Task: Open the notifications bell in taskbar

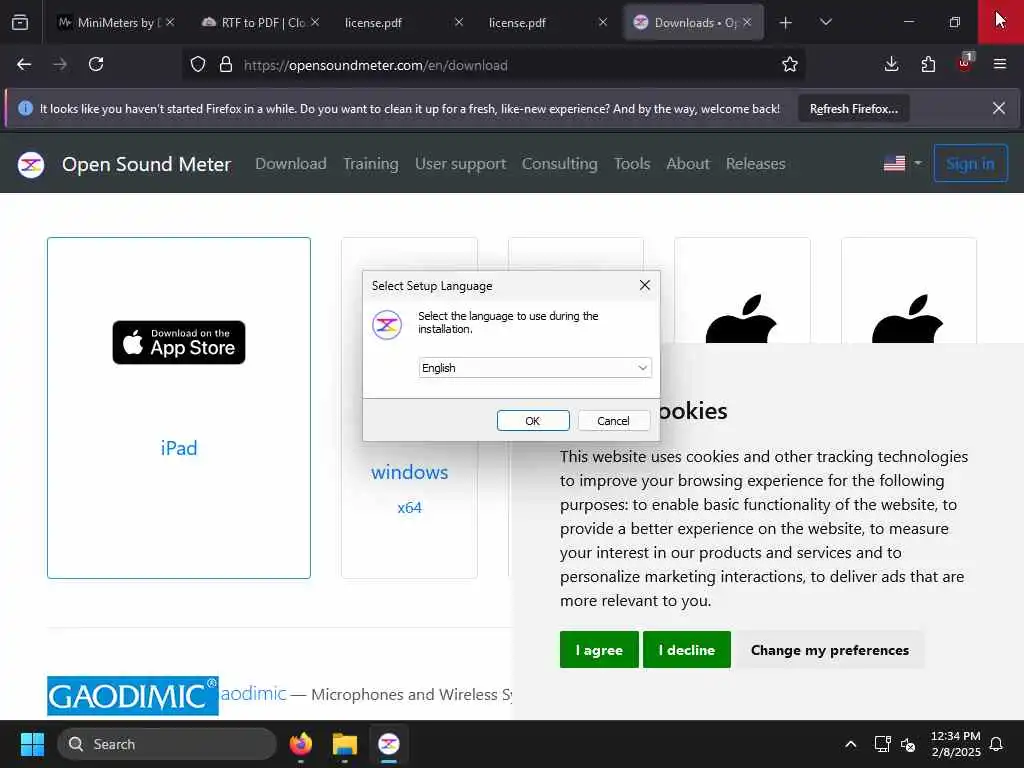Action: pos(997,744)
